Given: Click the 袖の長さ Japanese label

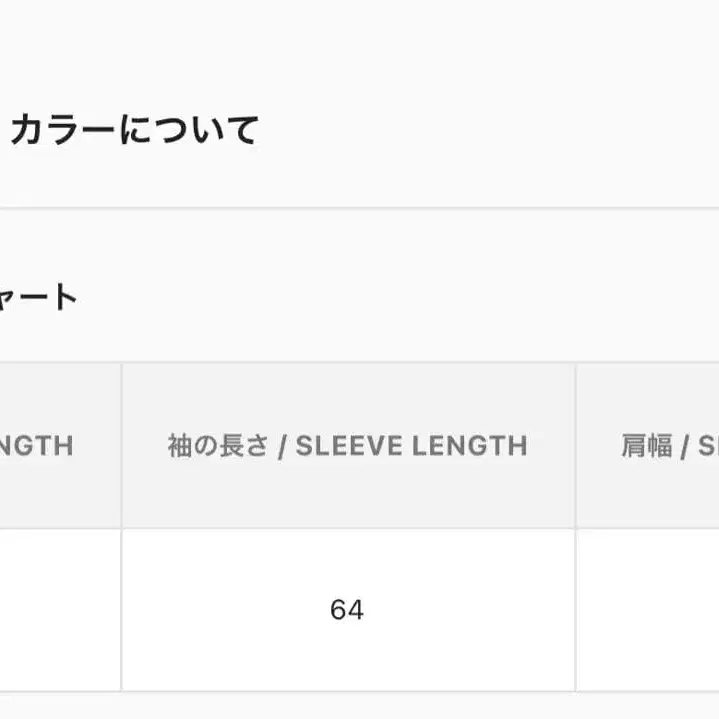Looking at the screenshot, I should pos(218,446).
